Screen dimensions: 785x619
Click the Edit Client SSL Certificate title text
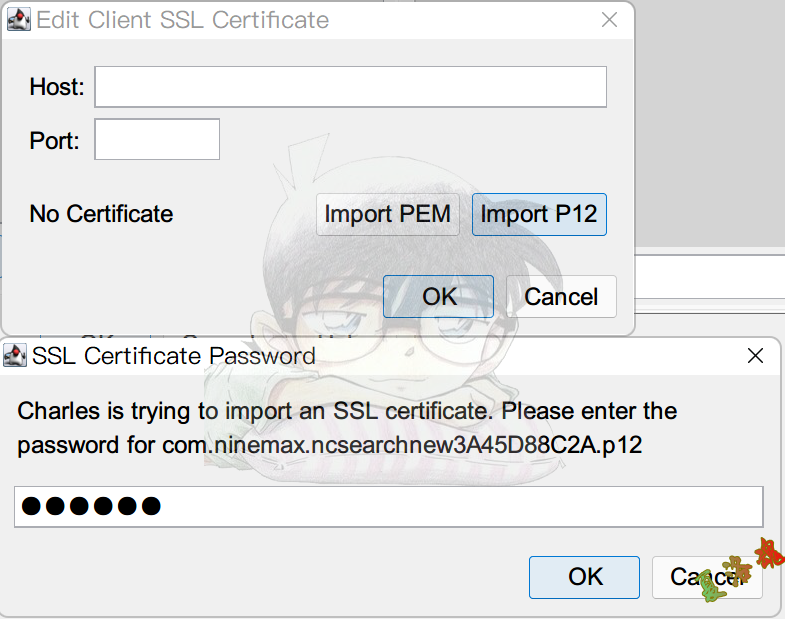pyautogui.click(x=182, y=19)
